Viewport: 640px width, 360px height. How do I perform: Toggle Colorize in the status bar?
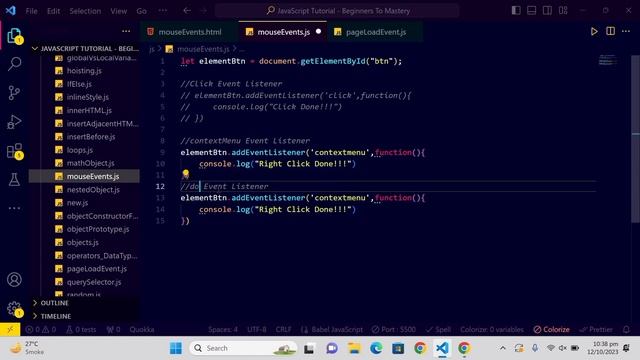(551, 329)
